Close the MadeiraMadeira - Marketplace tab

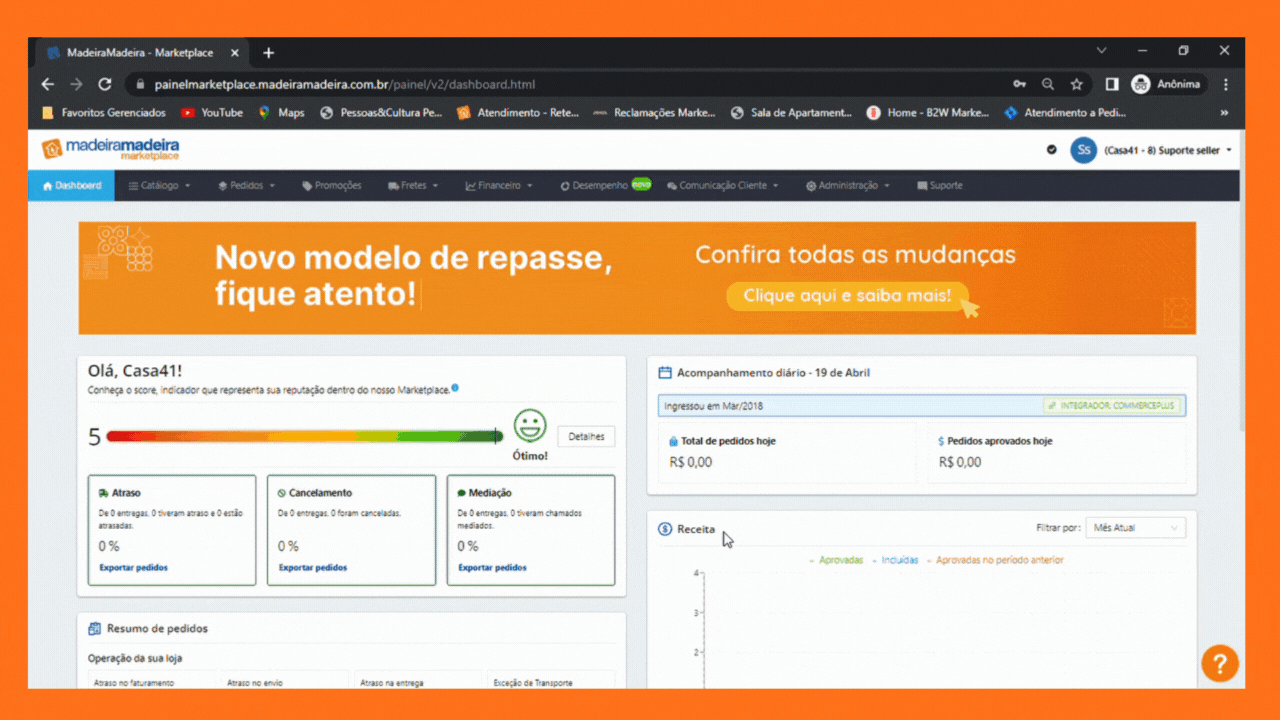[235, 53]
